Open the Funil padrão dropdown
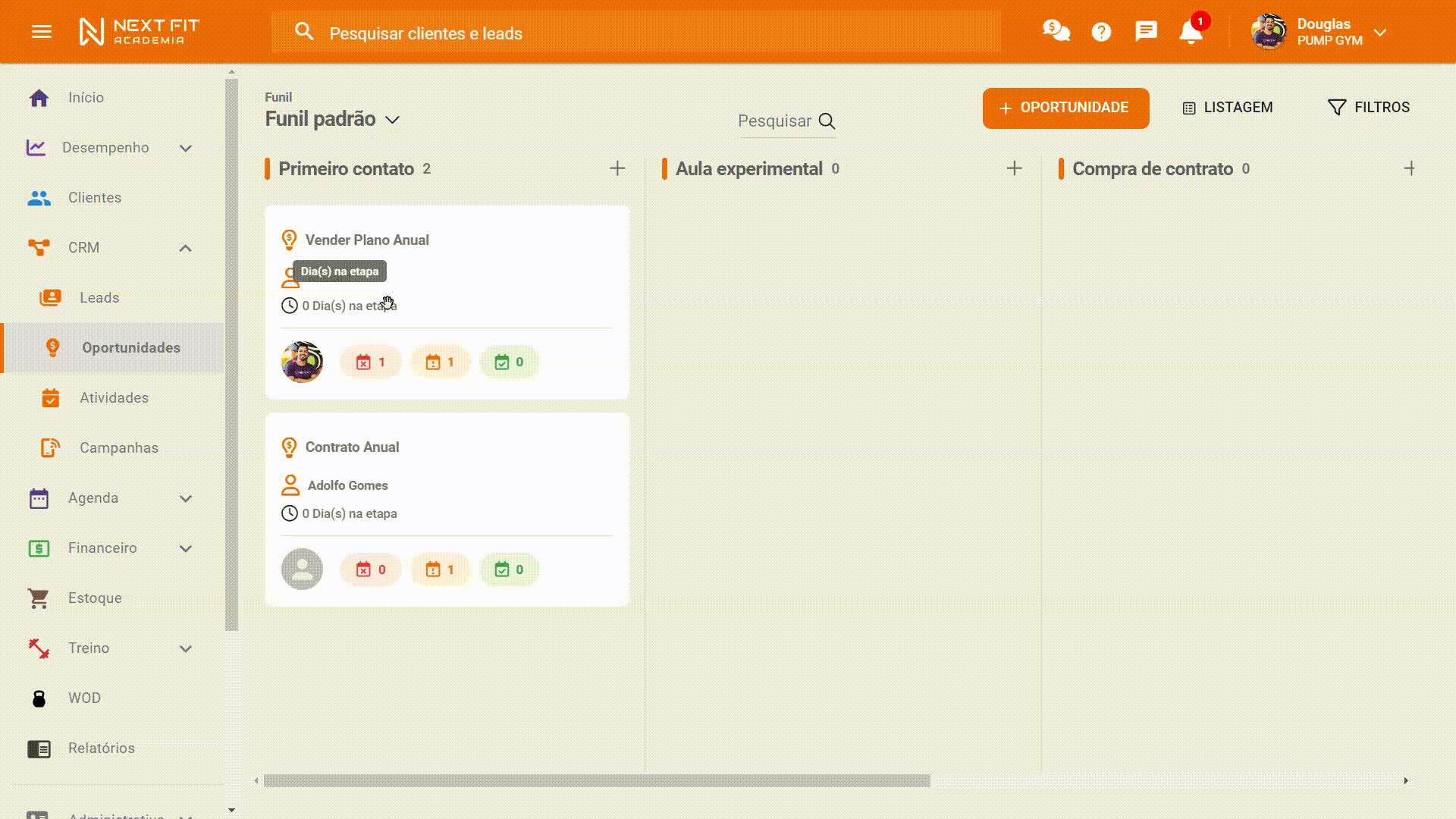1456x819 pixels. tap(391, 120)
